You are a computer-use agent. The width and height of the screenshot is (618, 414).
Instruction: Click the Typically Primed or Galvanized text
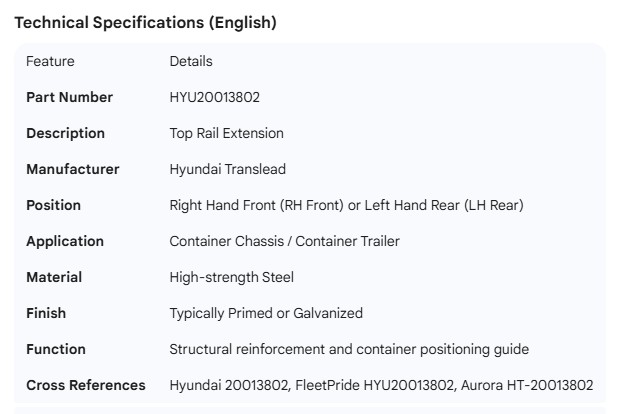click(x=266, y=313)
